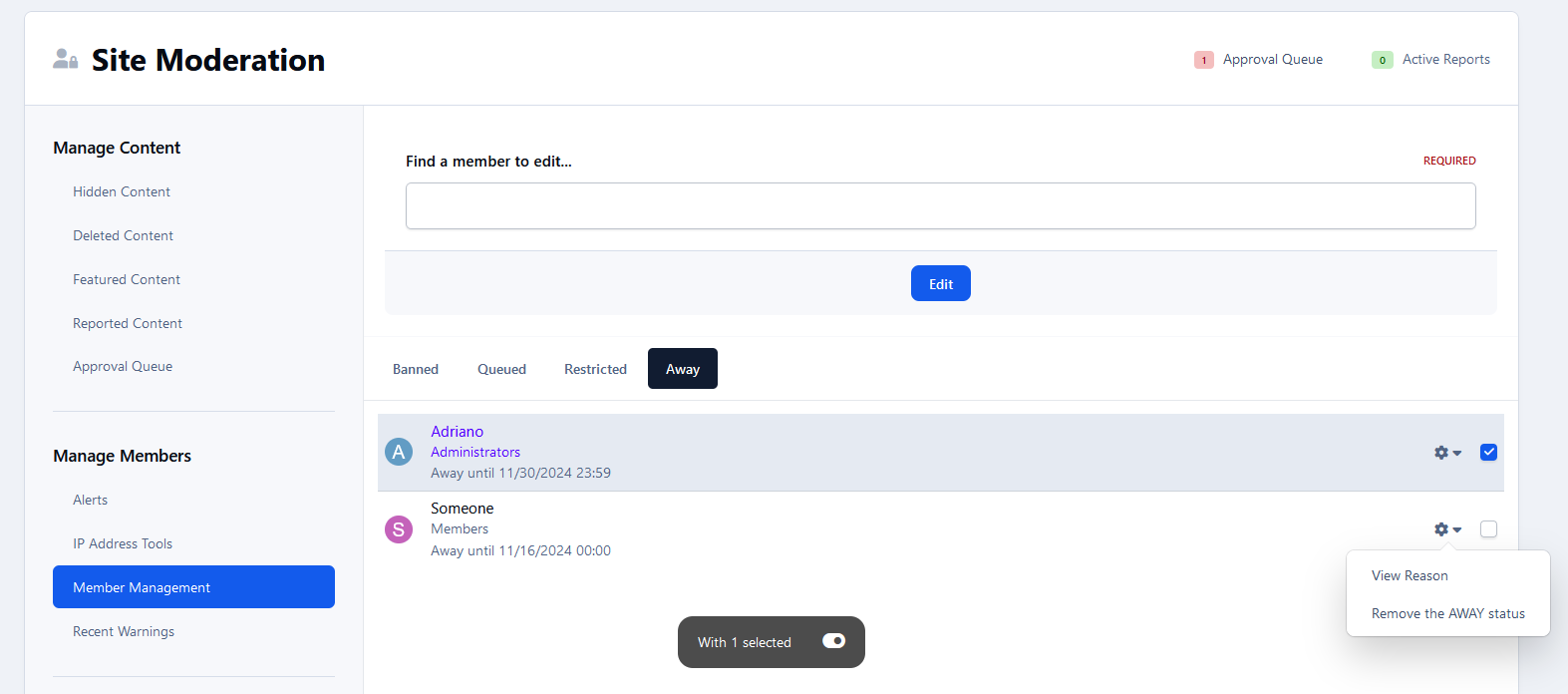1568x694 pixels.
Task: Select 'View Reason' from the menu
Action: click(x=1410, y=575)
